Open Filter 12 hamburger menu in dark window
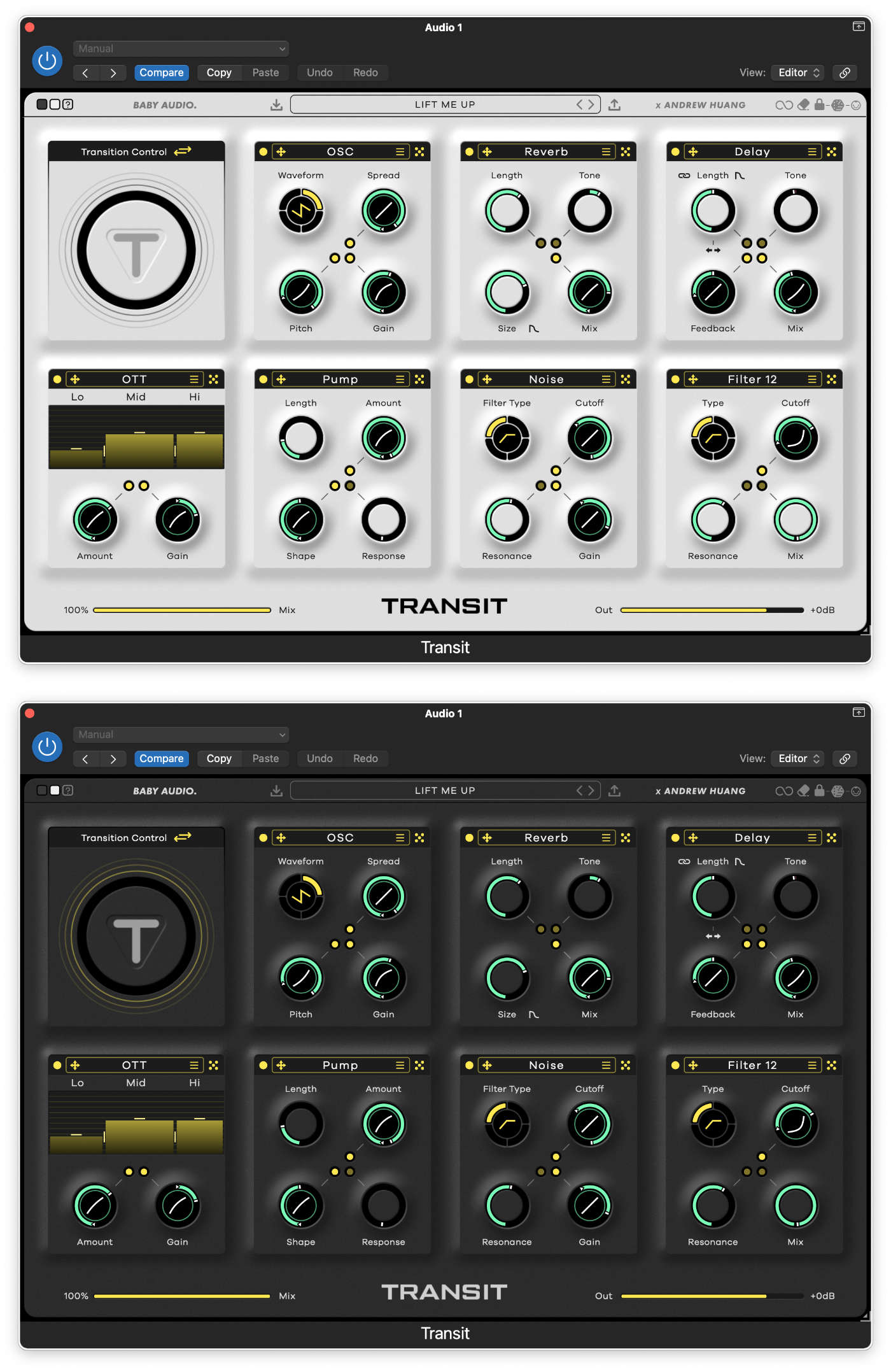 [x=812, y=1065]
